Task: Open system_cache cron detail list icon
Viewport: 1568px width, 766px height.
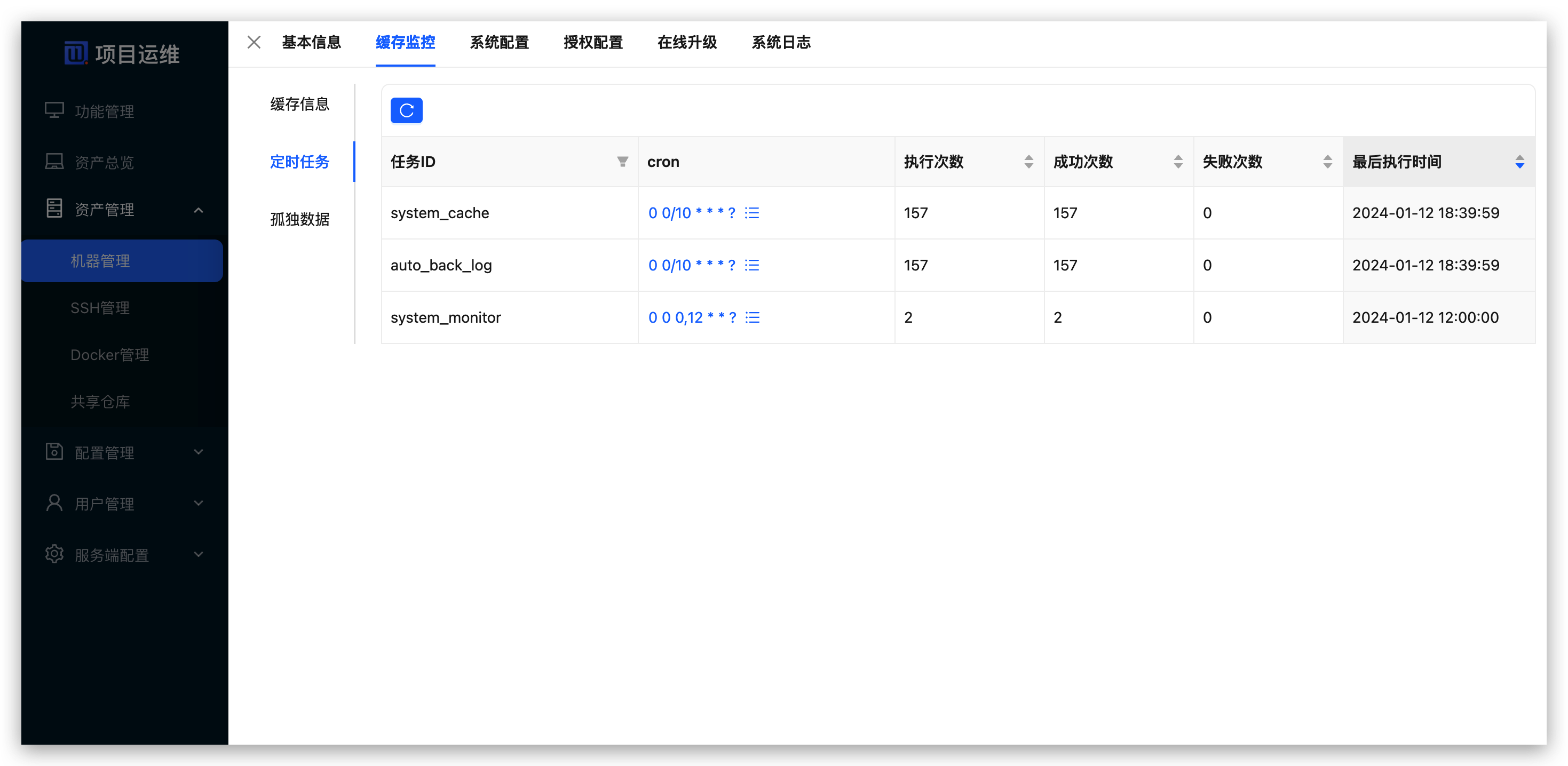Action: coord(752,213)
